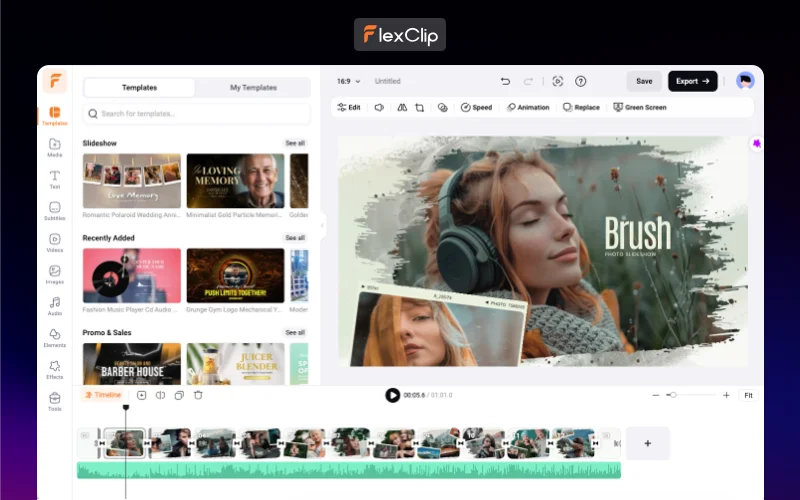Open the Elements sidebar section

click(55, 338)
